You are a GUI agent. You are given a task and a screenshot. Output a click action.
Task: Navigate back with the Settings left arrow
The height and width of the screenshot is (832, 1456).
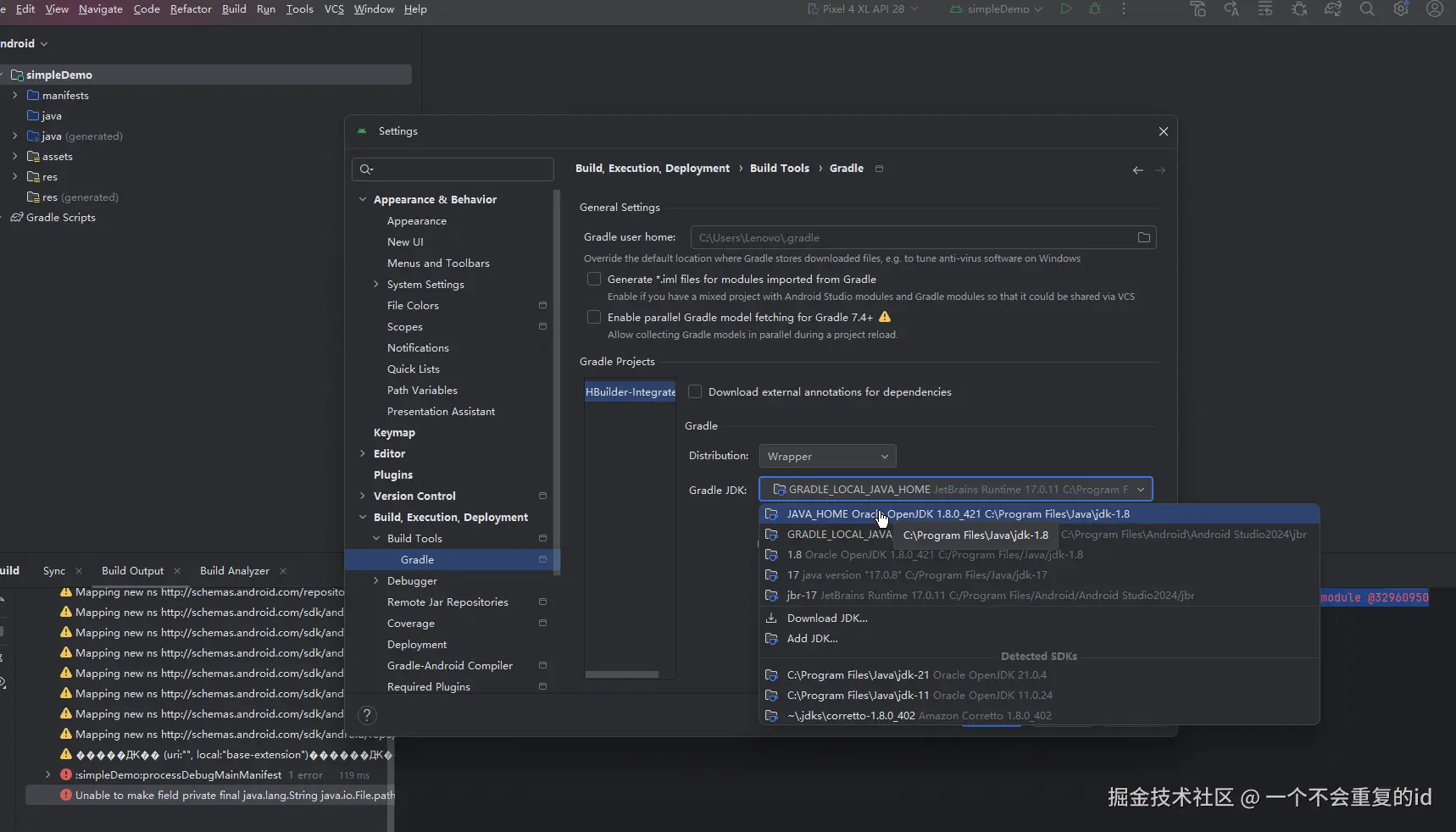coord(1137,170)
